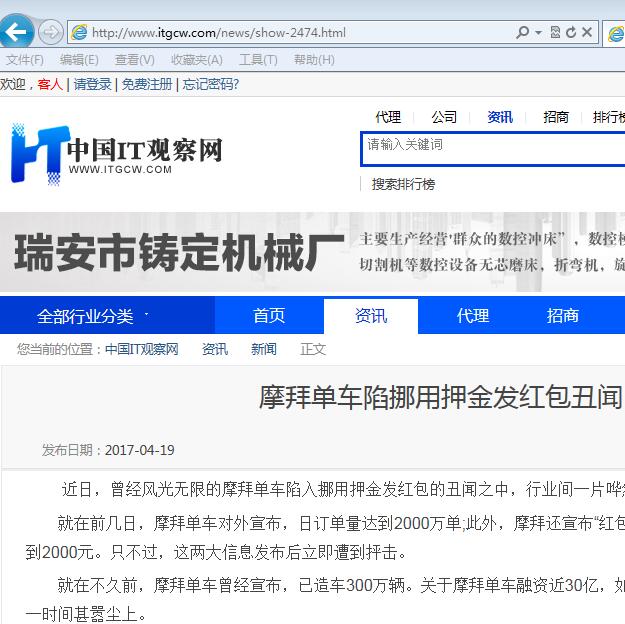Click paragraph starting 就在前几日
The width and height of the screenshot is (625, 624).
pyautogui.click(x=325, y=538)
